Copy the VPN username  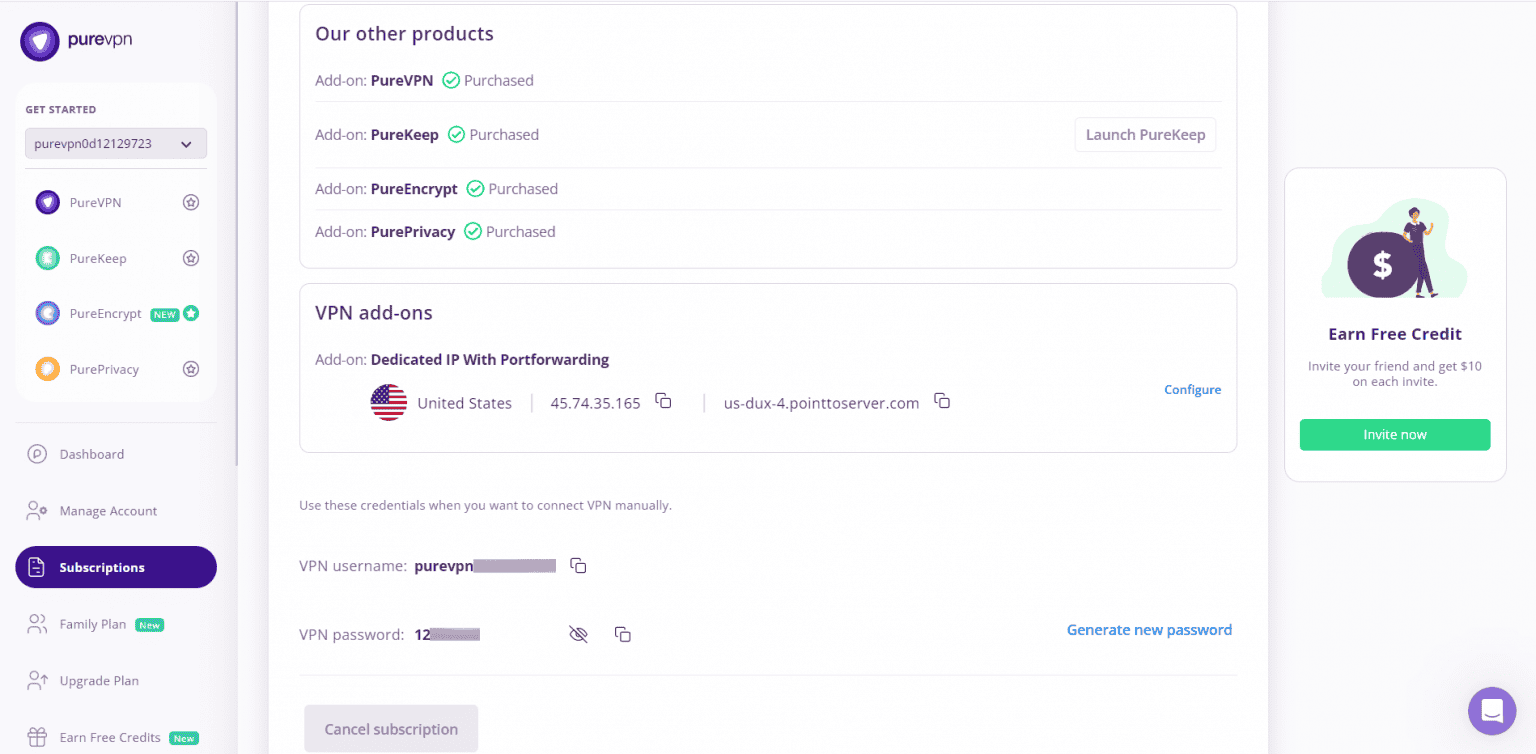[578, 566]
